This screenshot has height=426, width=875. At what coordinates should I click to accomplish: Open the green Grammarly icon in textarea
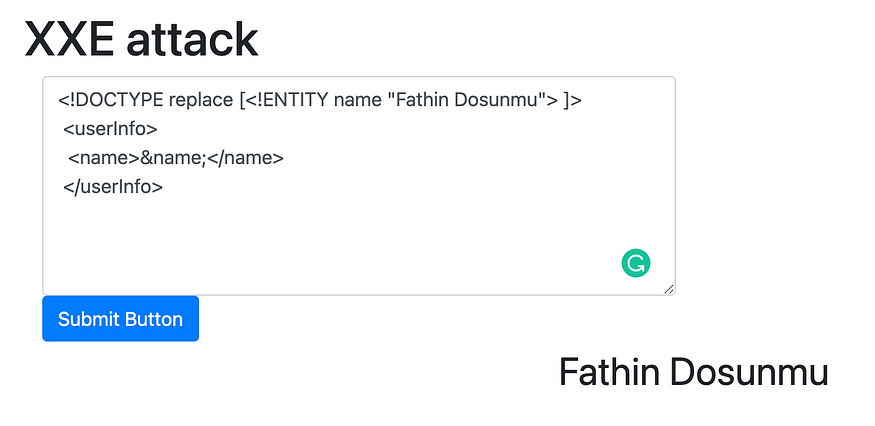(636, 263)
